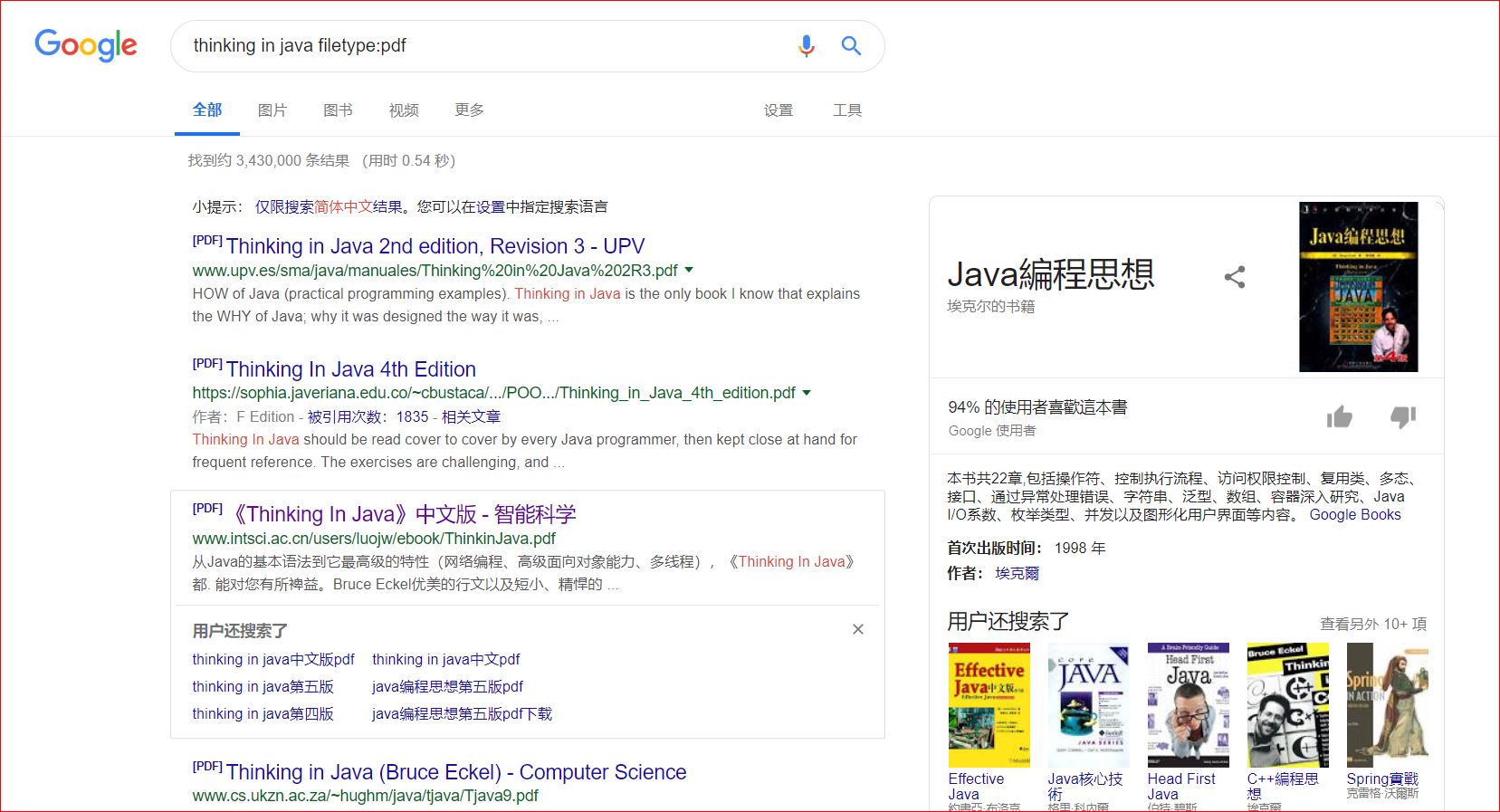Screen dimensions: 1500x812
Task: Open 设置 search settings
Action: coord(779,110)
